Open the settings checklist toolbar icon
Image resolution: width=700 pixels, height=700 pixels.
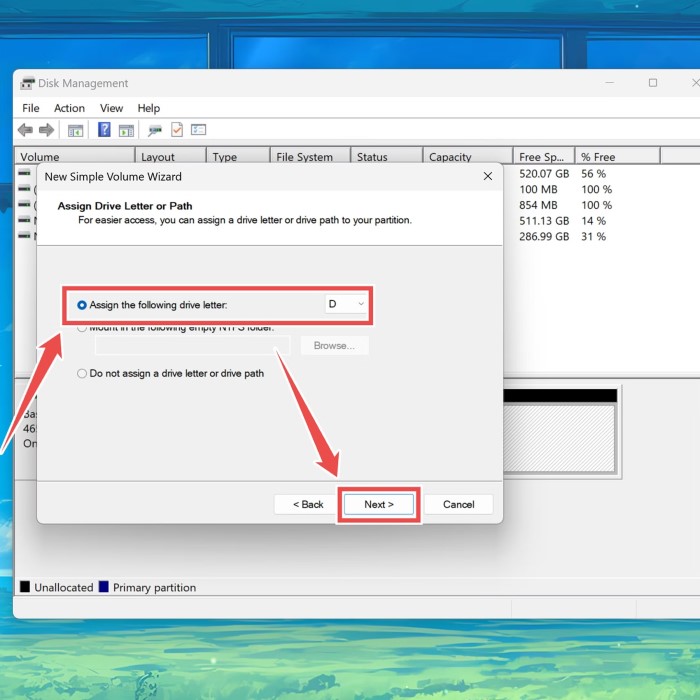click(x=198, y=129)
